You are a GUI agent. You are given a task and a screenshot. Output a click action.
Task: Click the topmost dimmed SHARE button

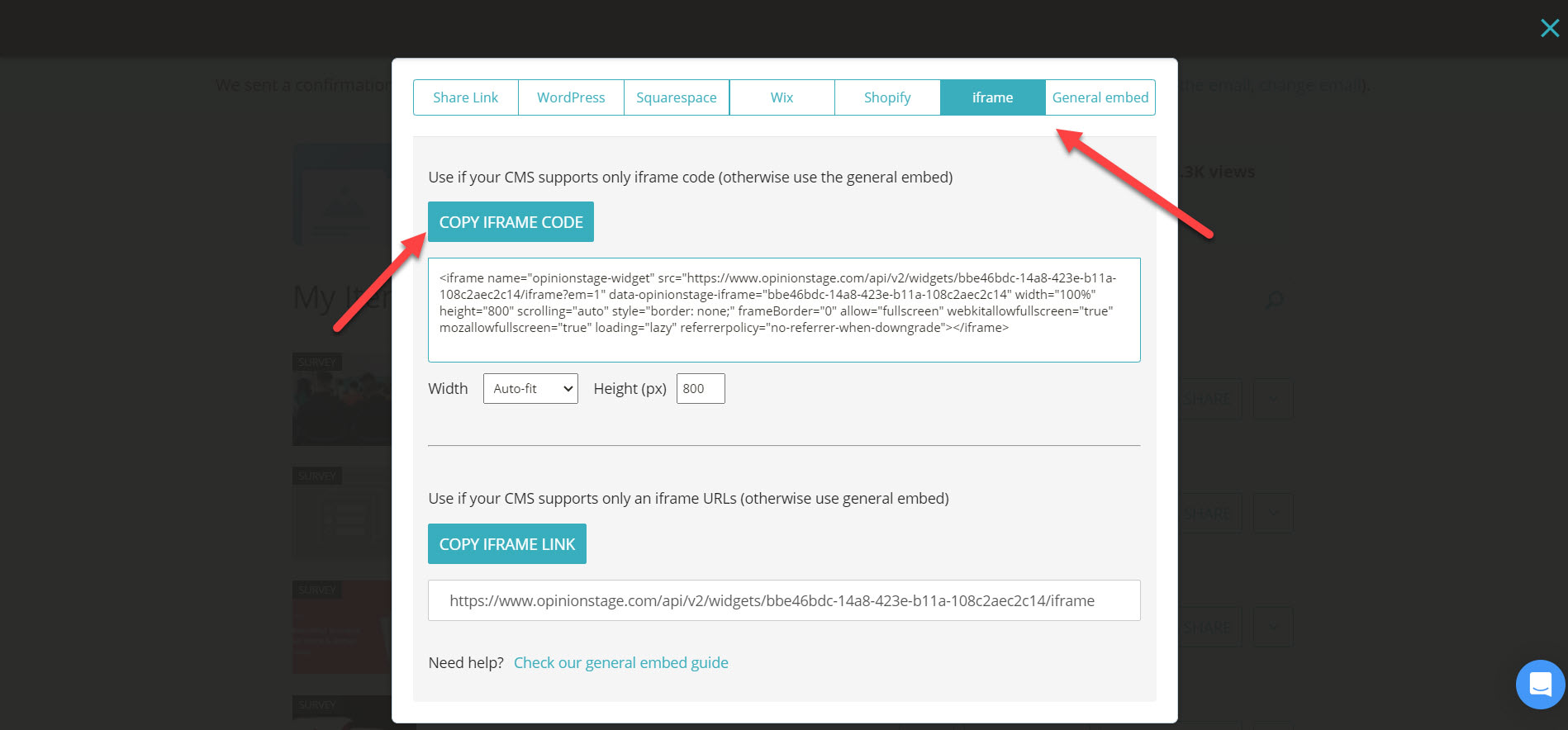click(x=1209, y=399)
